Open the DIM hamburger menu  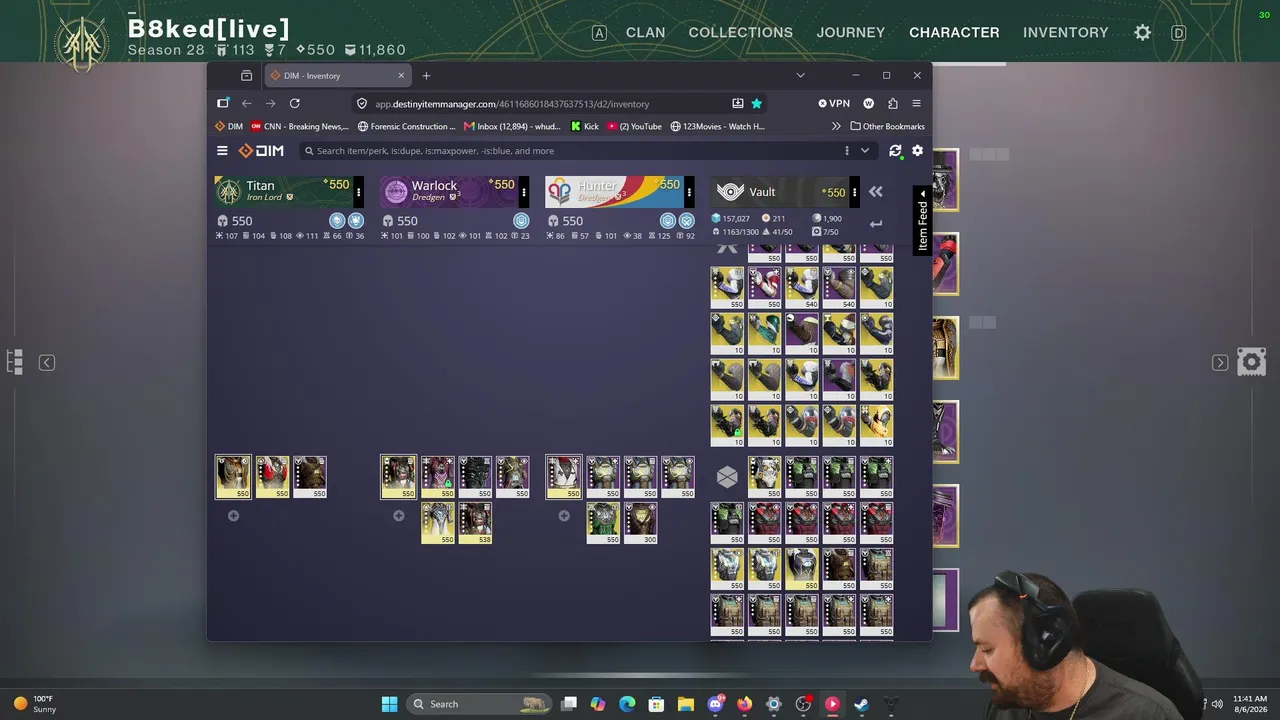tap(222, 151)
